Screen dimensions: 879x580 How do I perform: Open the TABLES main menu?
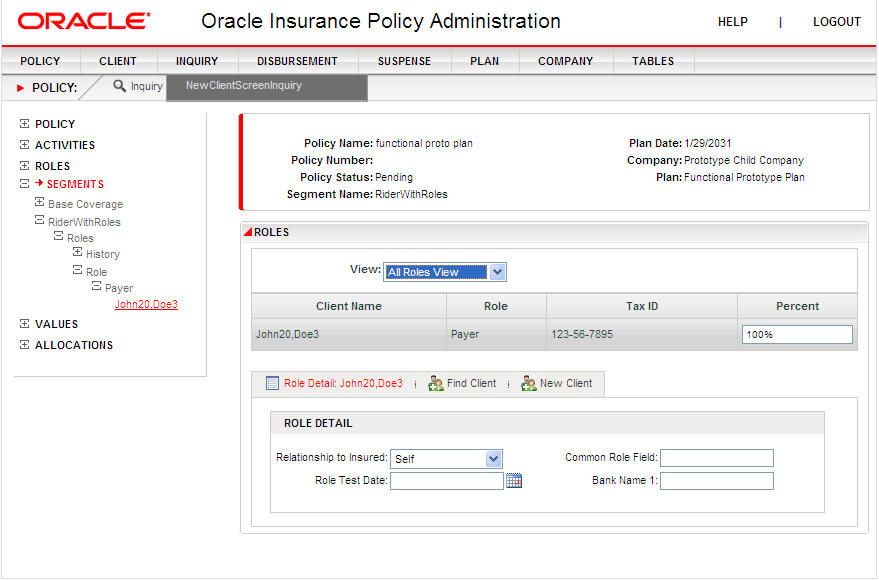pos(653,61)
